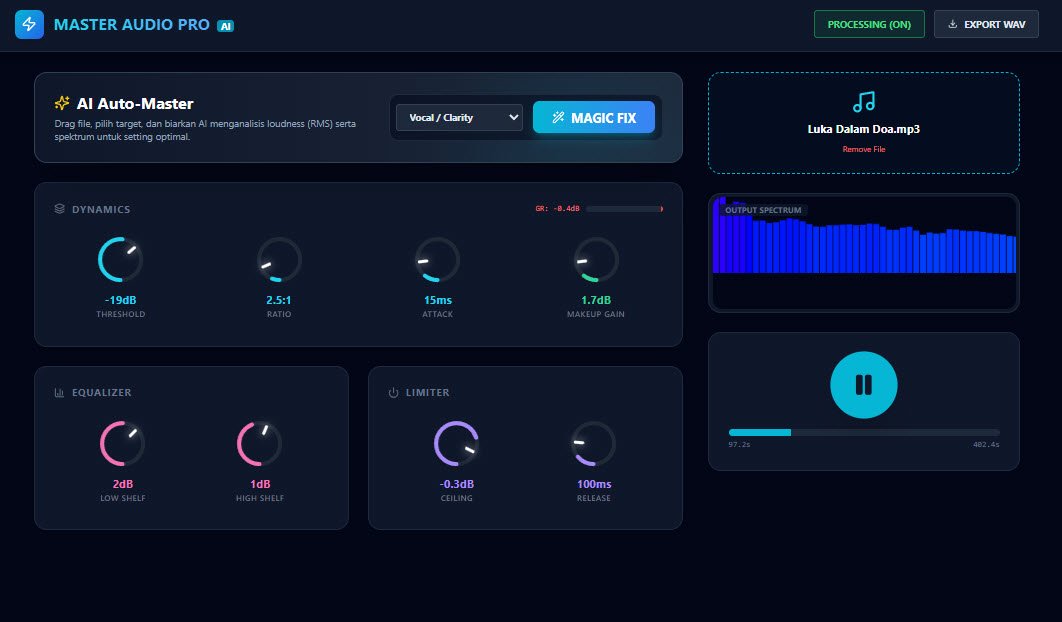The image size is (1062, 622).
Task: Remove the loaded file Luka Dalam Doa.mp3
Action: click(x=864, y=149)
